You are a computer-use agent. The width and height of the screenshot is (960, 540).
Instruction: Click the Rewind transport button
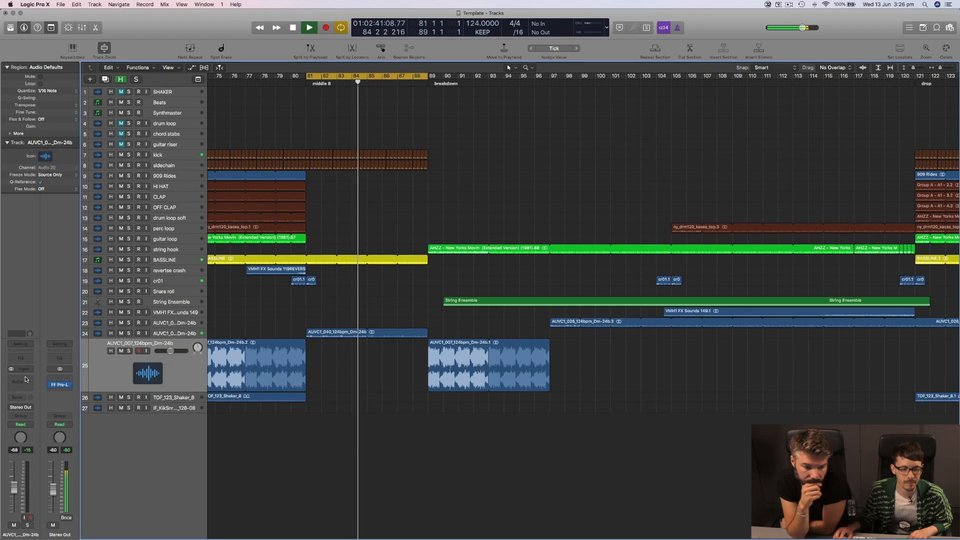click(x=260, y=28)
